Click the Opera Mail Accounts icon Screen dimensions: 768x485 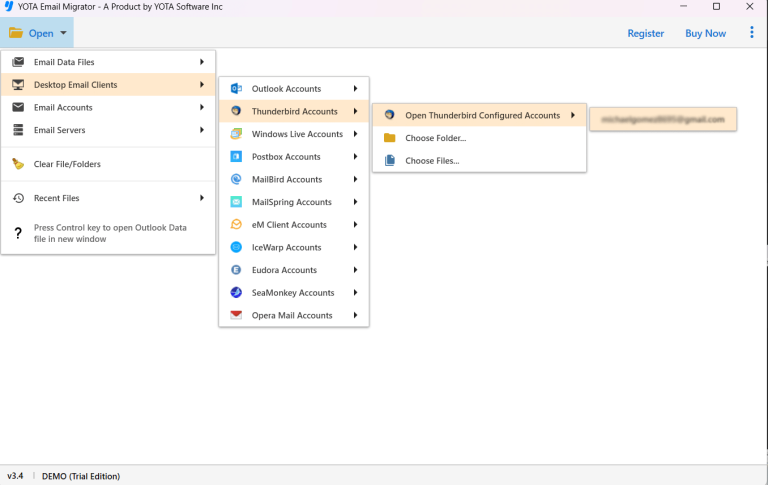[236, 315]
